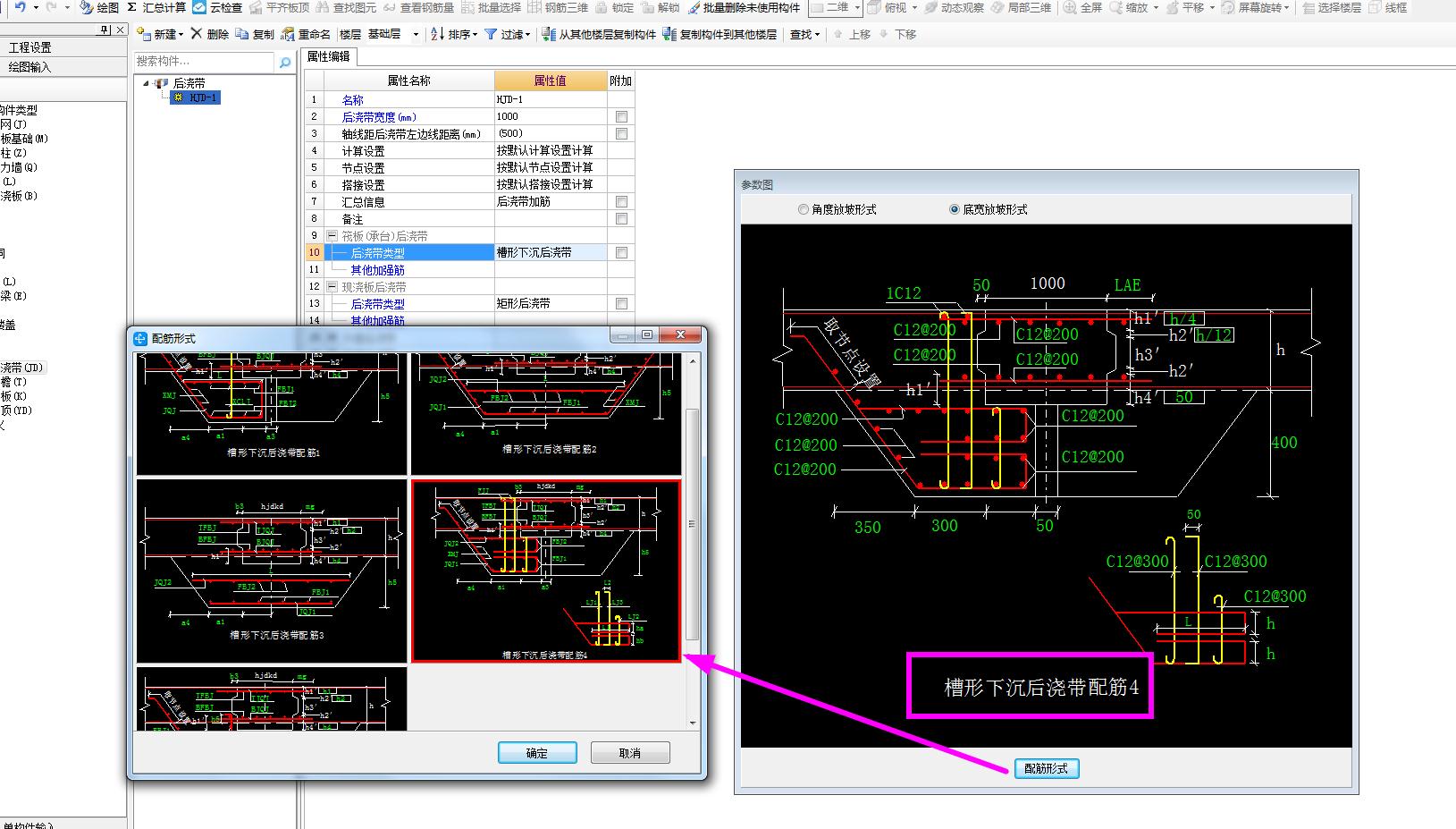This screenshot has width=1456, height=829.
Task: Click the 锁定 lock icon
Action: click(615, 7)
